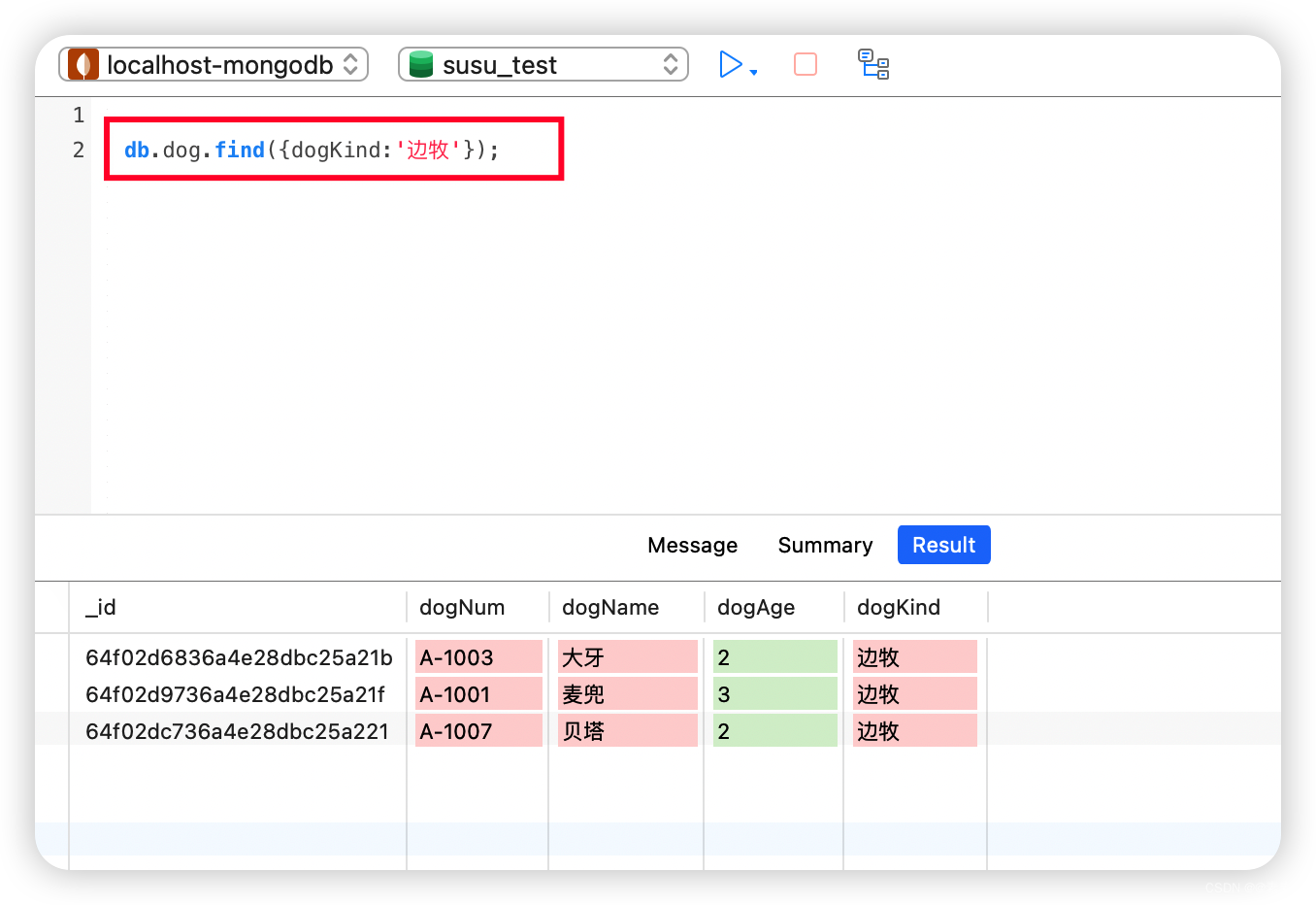The image size is (1316, 905).
Task: Stop the query execution
Action: click(x=806, y=64)
